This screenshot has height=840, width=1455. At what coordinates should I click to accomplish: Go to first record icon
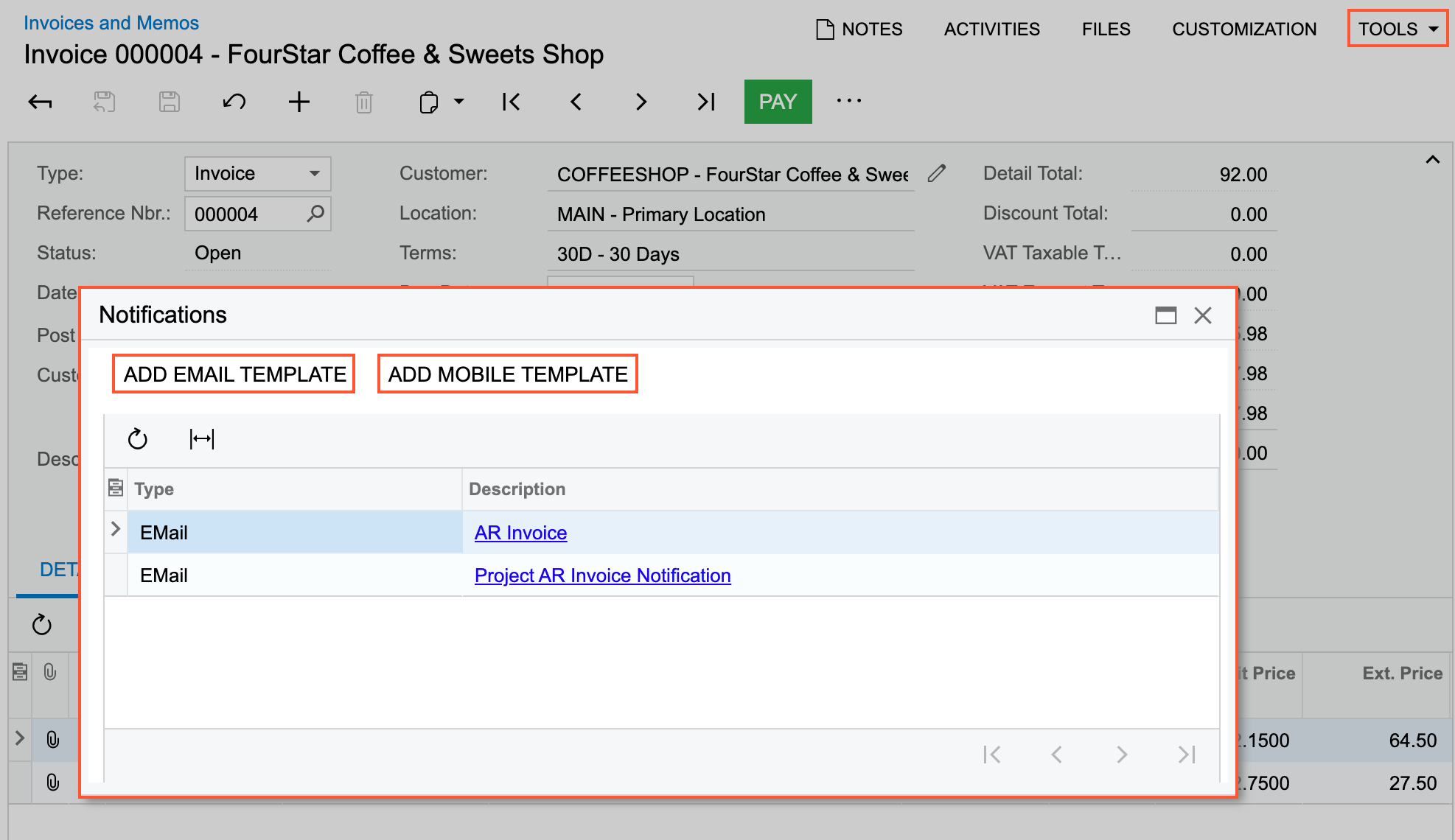click(x=511, y=102)
